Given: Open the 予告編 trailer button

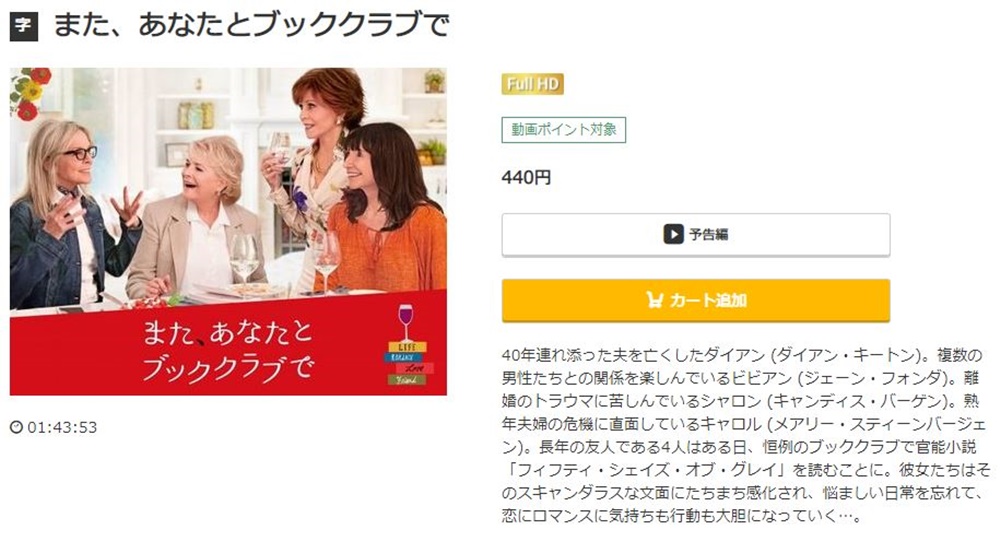Looking at the screenshot, I should [x=696, y=235].
